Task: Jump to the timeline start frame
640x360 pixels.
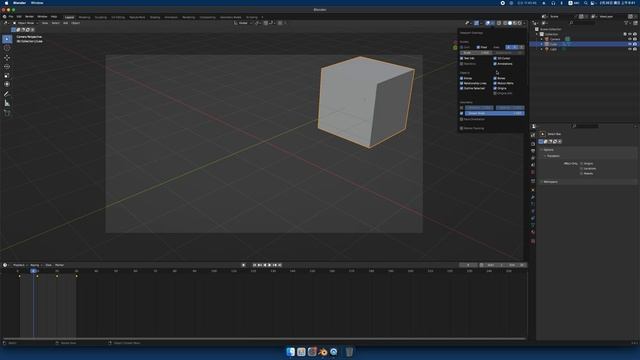Action: click(255, 265)
